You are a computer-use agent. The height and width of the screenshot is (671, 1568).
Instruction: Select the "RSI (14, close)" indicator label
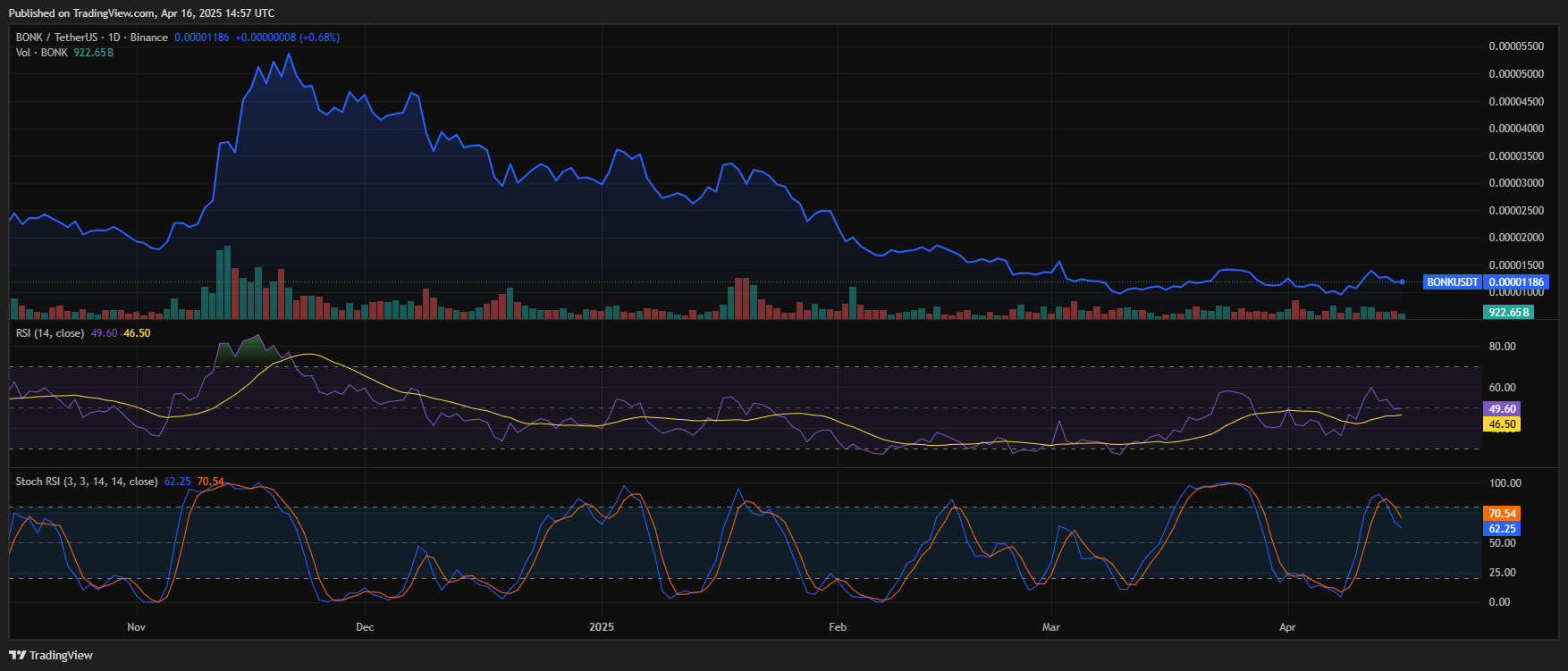50,333
